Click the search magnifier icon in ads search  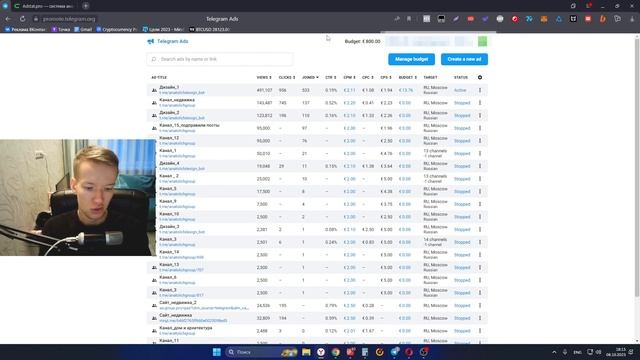click(x=154, y=59)
